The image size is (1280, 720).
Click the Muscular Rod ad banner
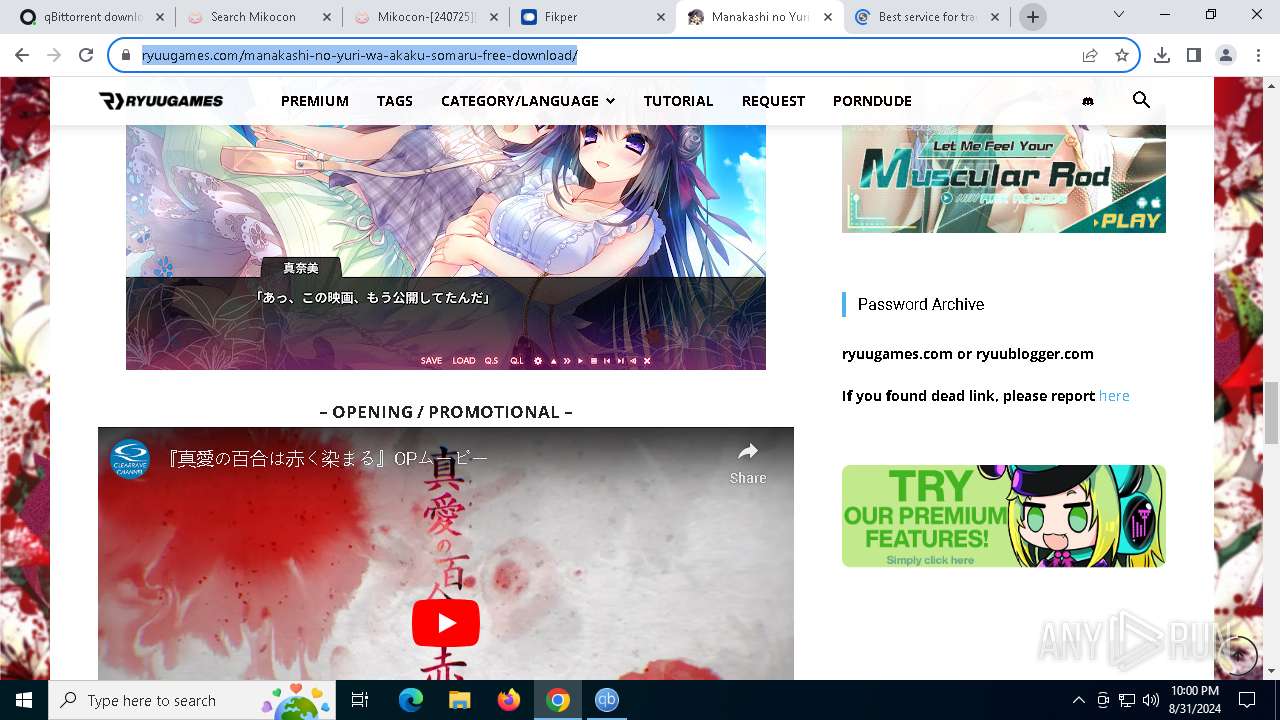coord(1004,178)
